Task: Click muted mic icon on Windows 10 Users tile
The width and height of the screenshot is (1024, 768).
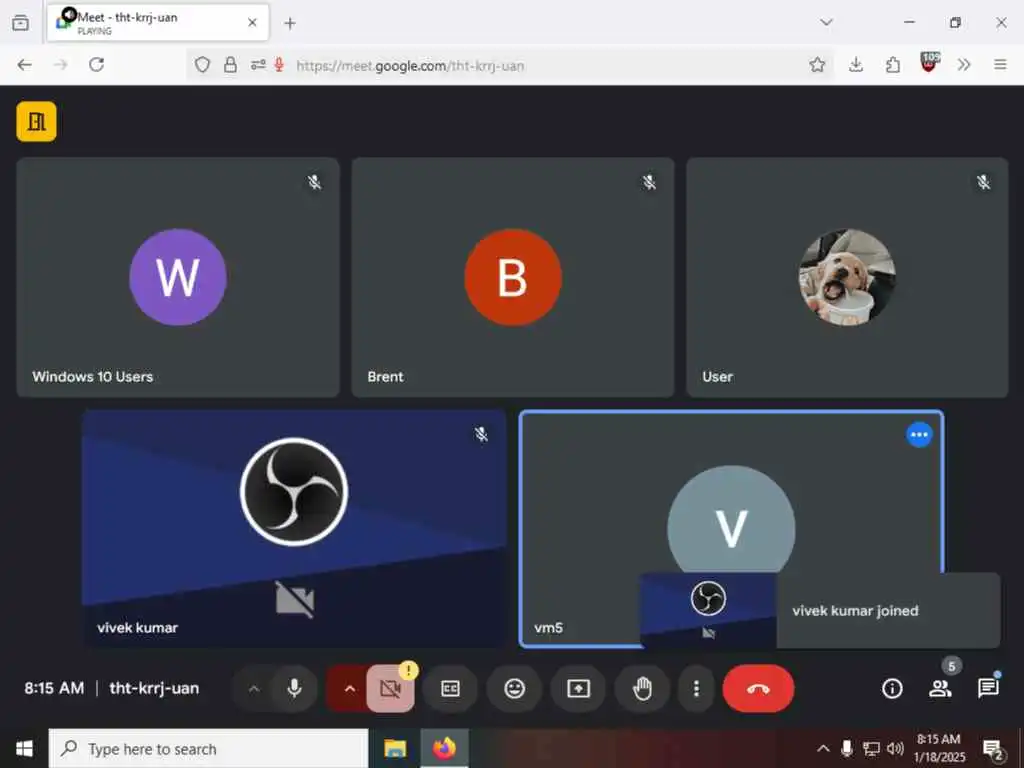Action: click(315, 182)
